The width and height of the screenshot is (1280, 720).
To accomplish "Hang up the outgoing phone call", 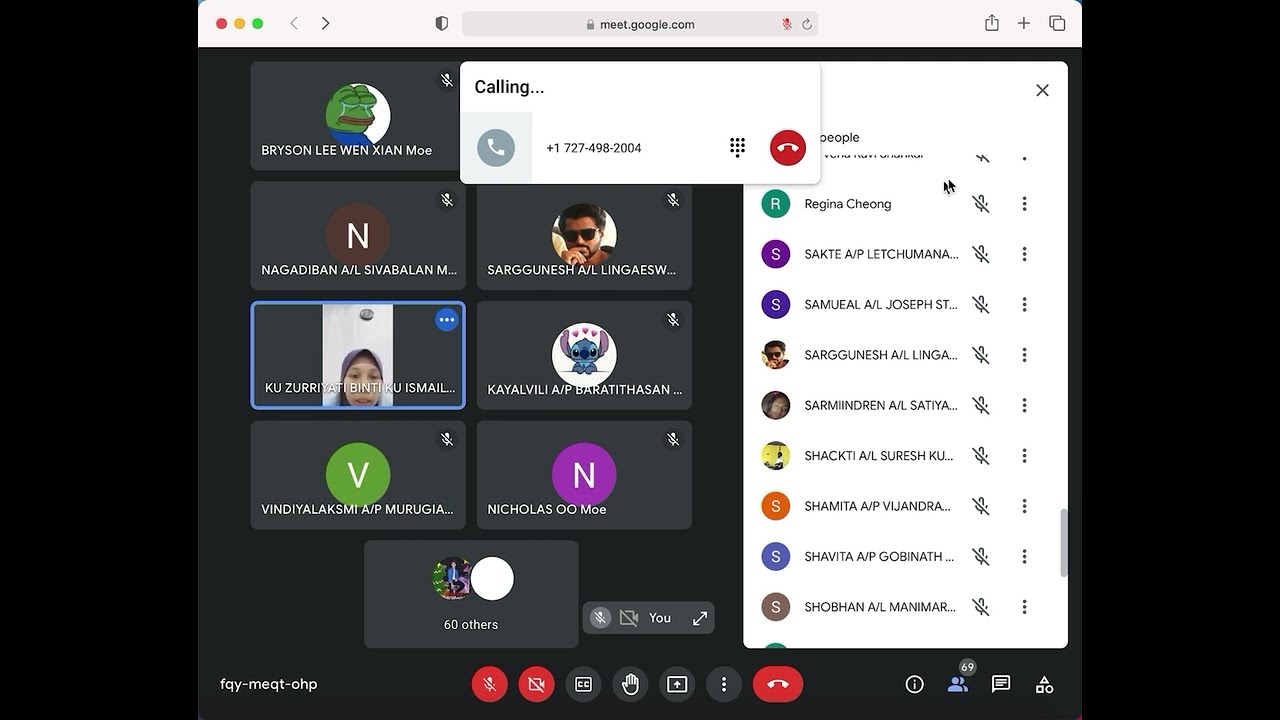I will (788, 148).
